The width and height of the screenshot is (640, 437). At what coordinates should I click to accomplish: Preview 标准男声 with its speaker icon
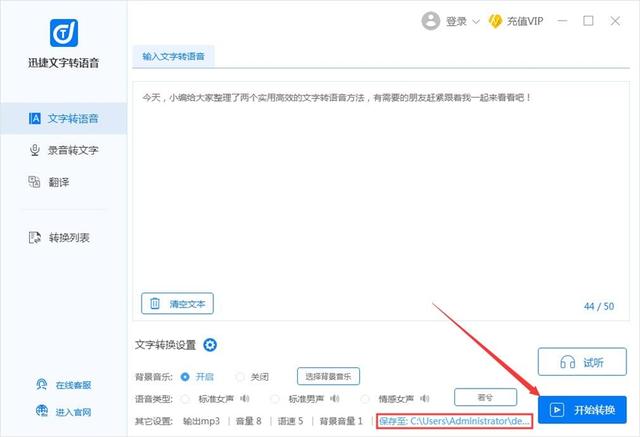pos(335,398)
